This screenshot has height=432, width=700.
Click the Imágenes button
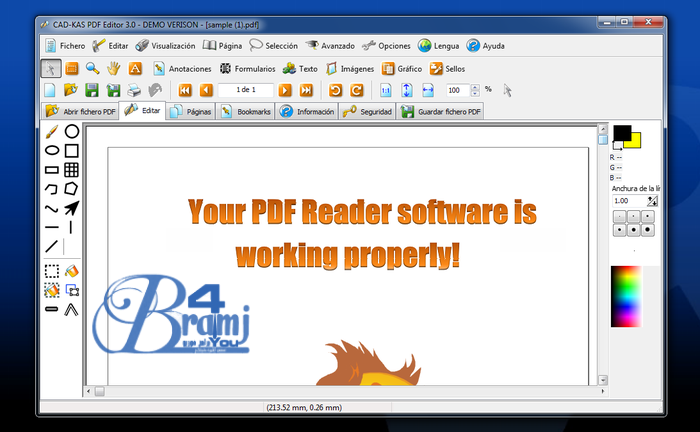[350, 69]
